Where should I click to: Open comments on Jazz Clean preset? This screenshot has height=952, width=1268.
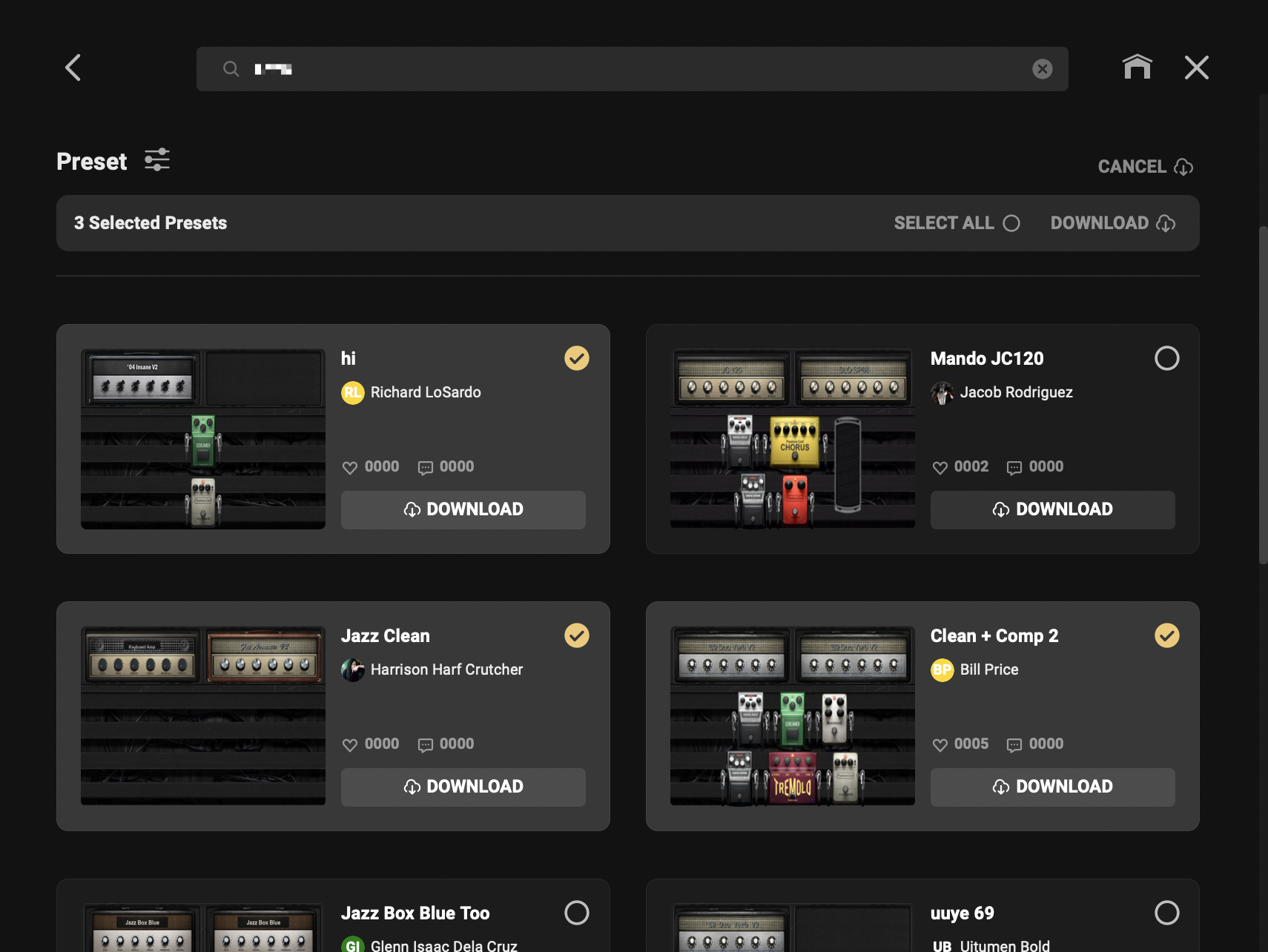click(426, 745)
